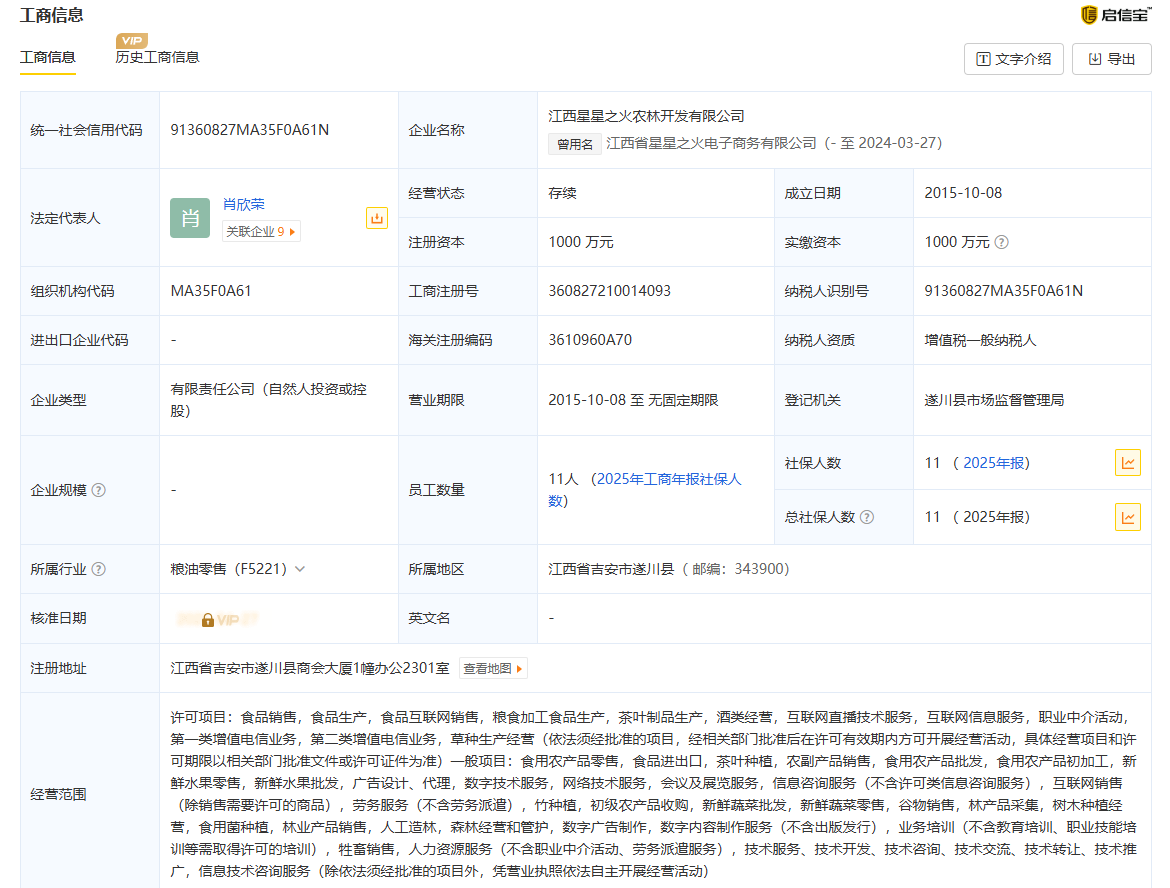1170x888 pixels.
Task: Open the trend chart icon for 总社保人数
Action: click(1127, 517)
